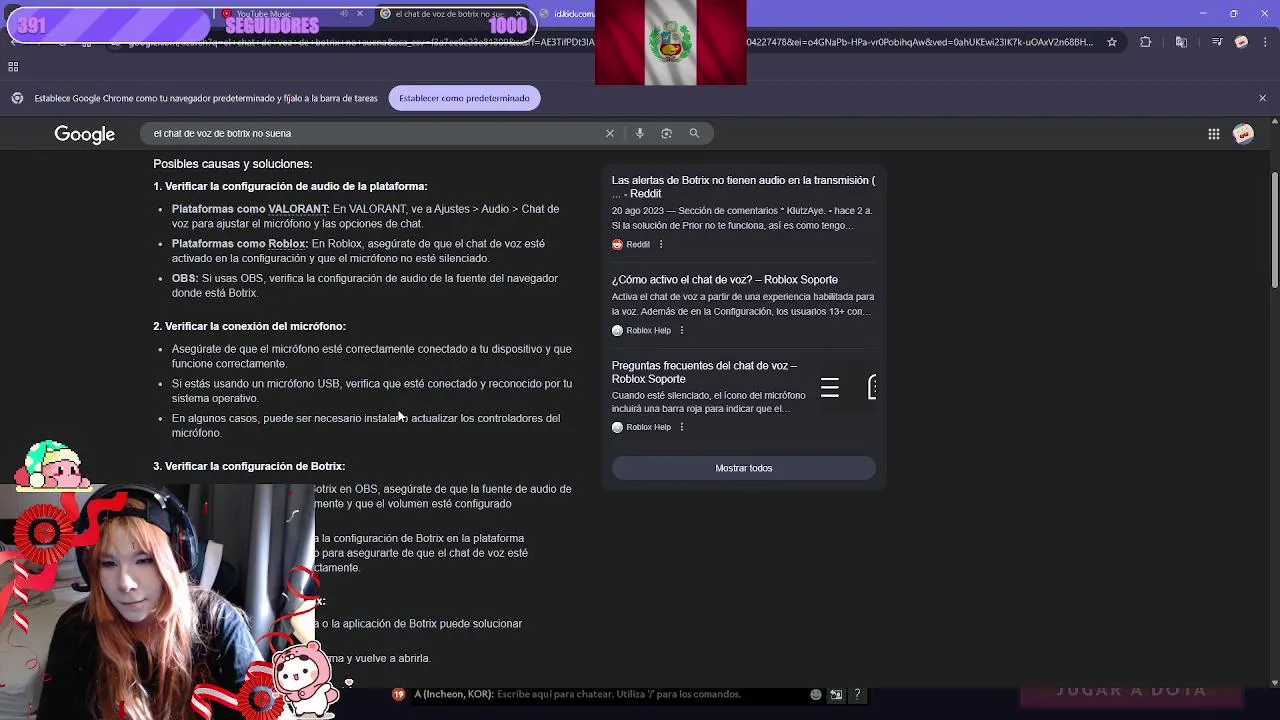Open options beside '¿Cómo activo el chat de voz?' result
Image resolution: width=1280 pixels, height=720 pixels.
coord(682,330)
